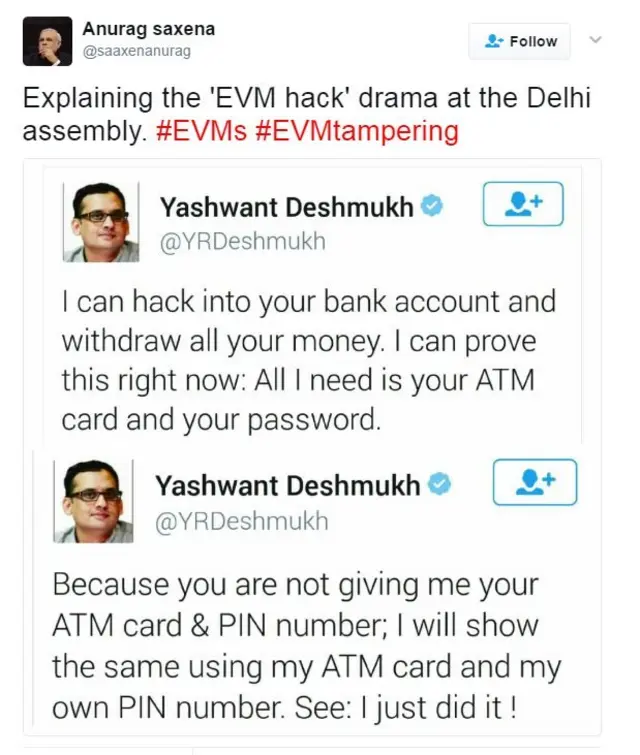Click verified badge on second Yashwant Deshmukh
This screenshot has height=755, width=640.
[440, 484]
